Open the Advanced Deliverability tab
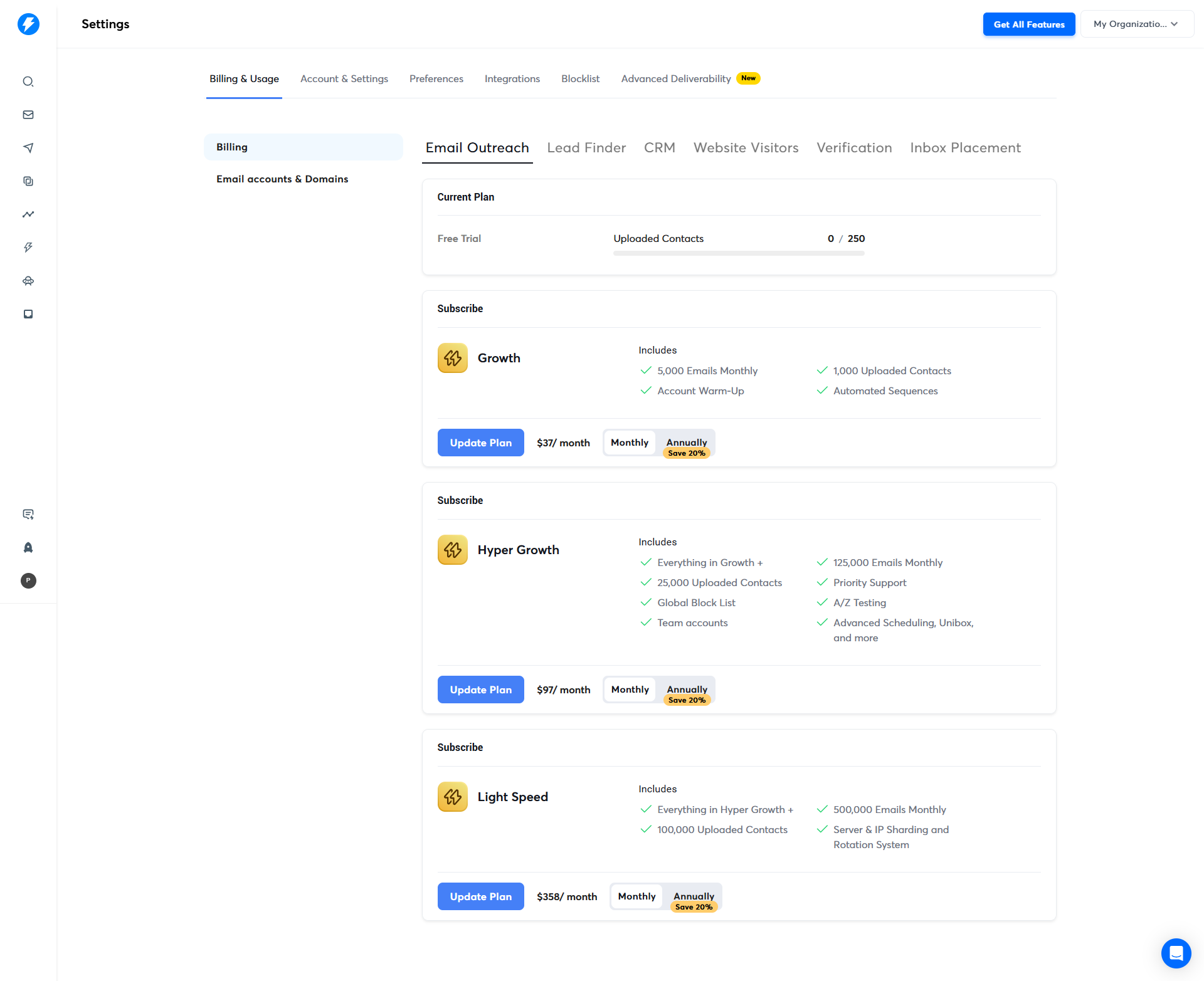Image resolution: width=1204 pixels, height=981 pixels. pos(676,78)
